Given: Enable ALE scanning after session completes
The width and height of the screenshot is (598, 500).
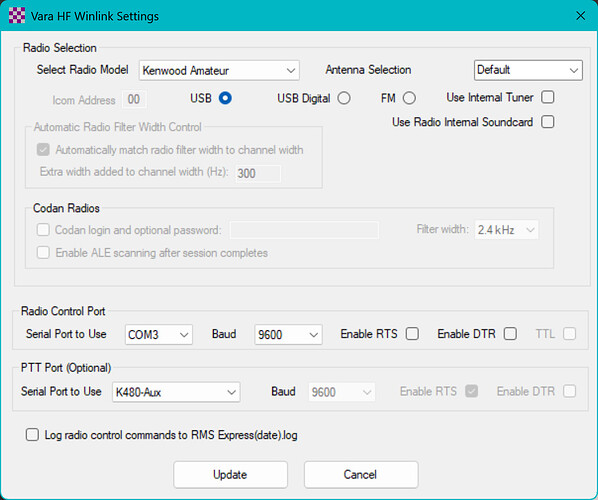Looking at the screenshot, I should pos(43,252).
